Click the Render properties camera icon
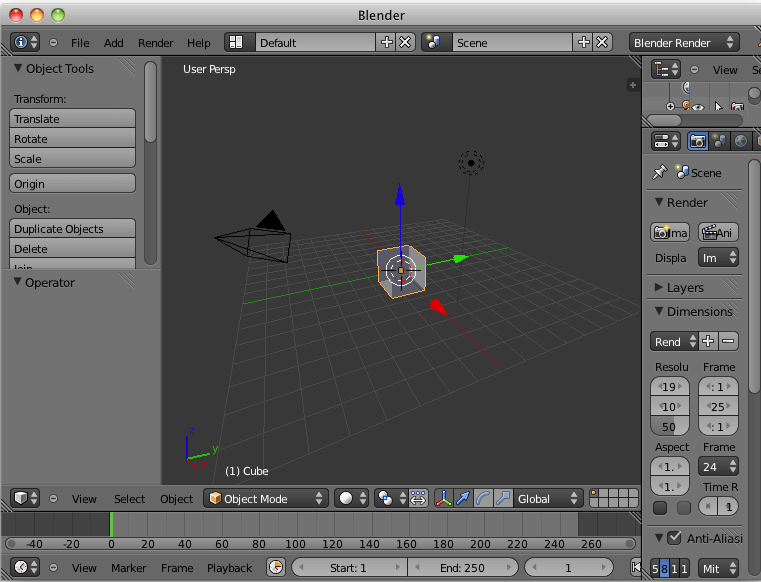Screen dimensions: 761x582 (x=698, y=141)
